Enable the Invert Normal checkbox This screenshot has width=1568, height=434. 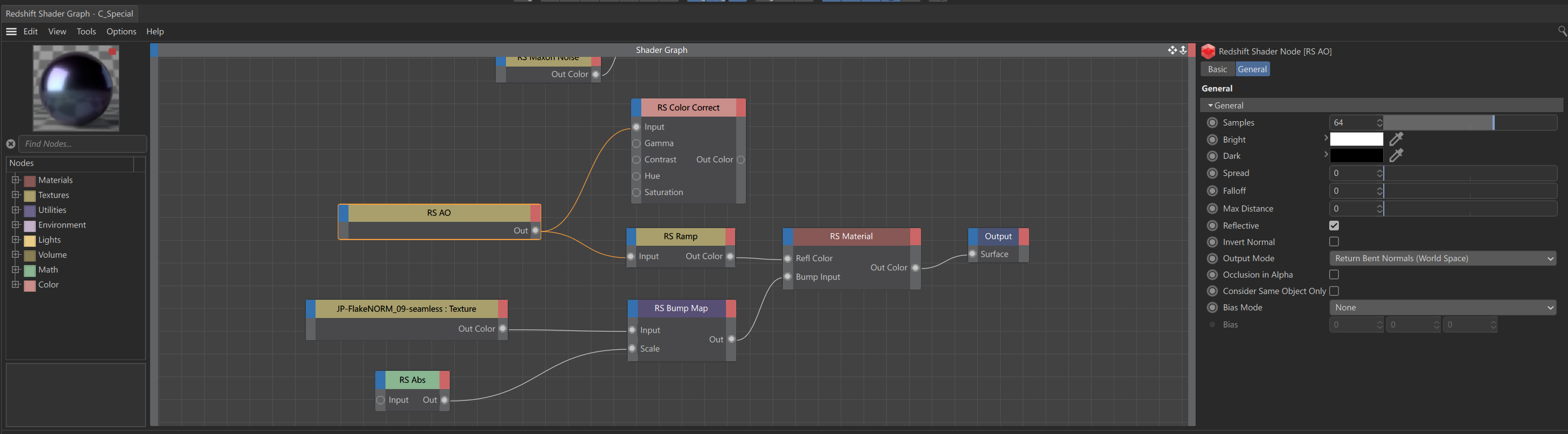1334,242
